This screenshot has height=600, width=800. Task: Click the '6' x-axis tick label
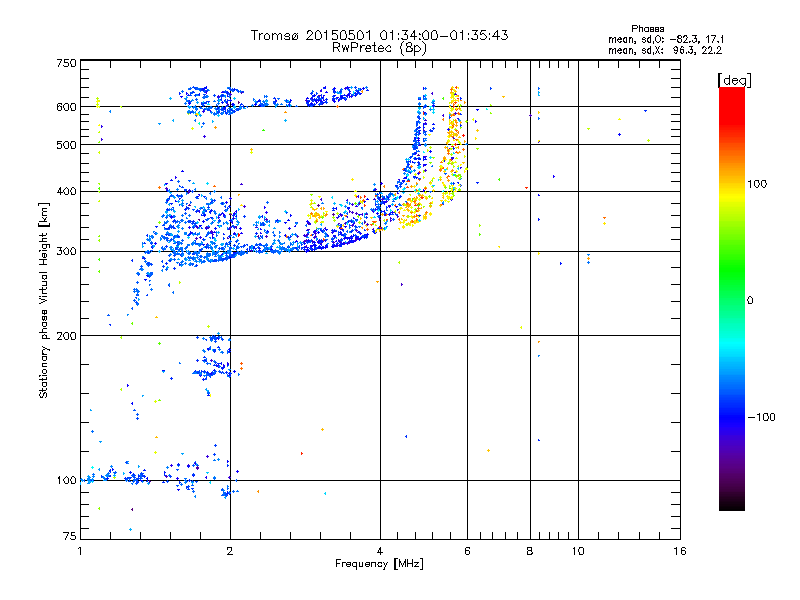click(x=467, y=551)
